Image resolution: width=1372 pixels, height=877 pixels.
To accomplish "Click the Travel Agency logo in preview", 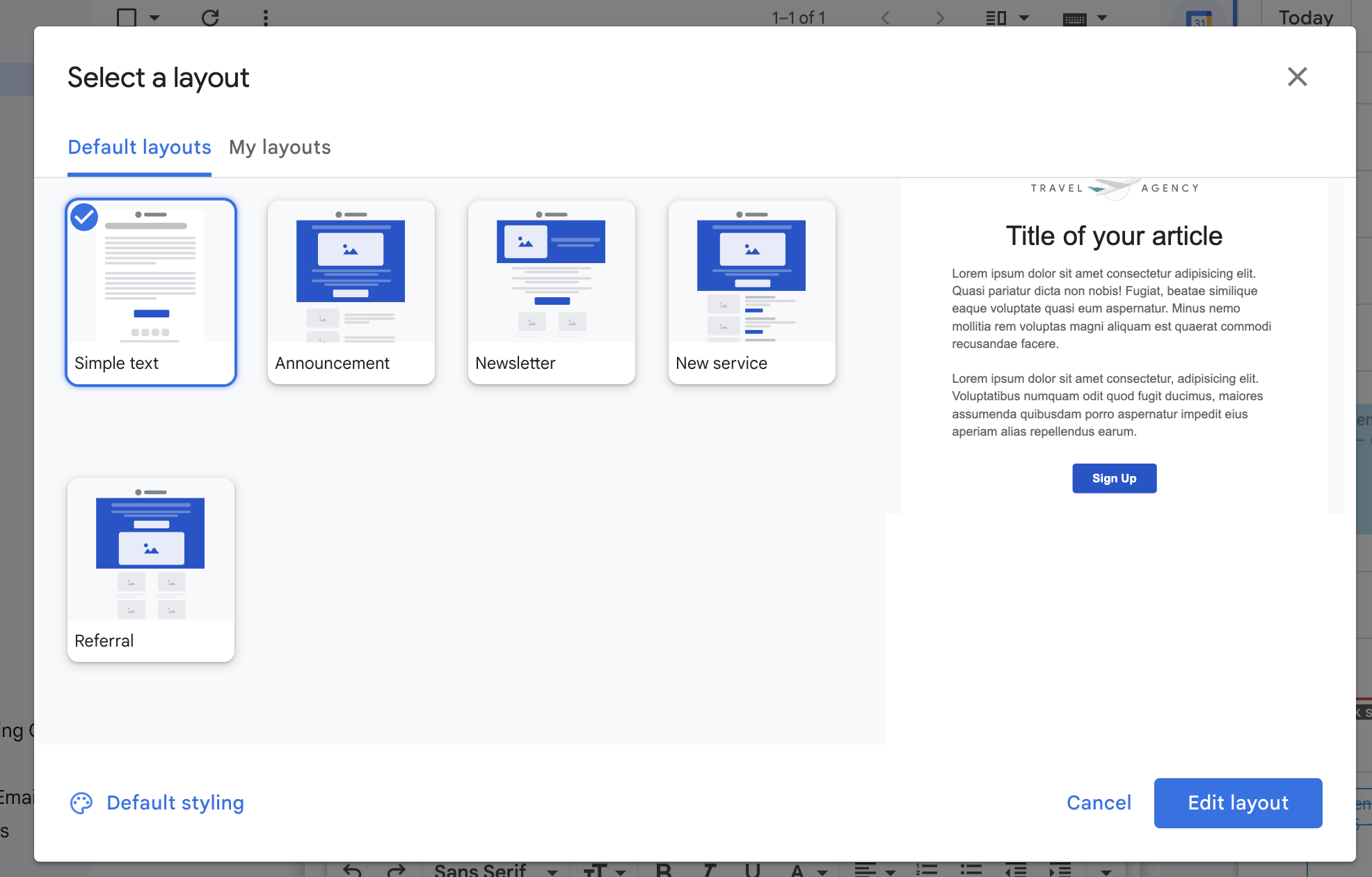I will click(1115, 188).
